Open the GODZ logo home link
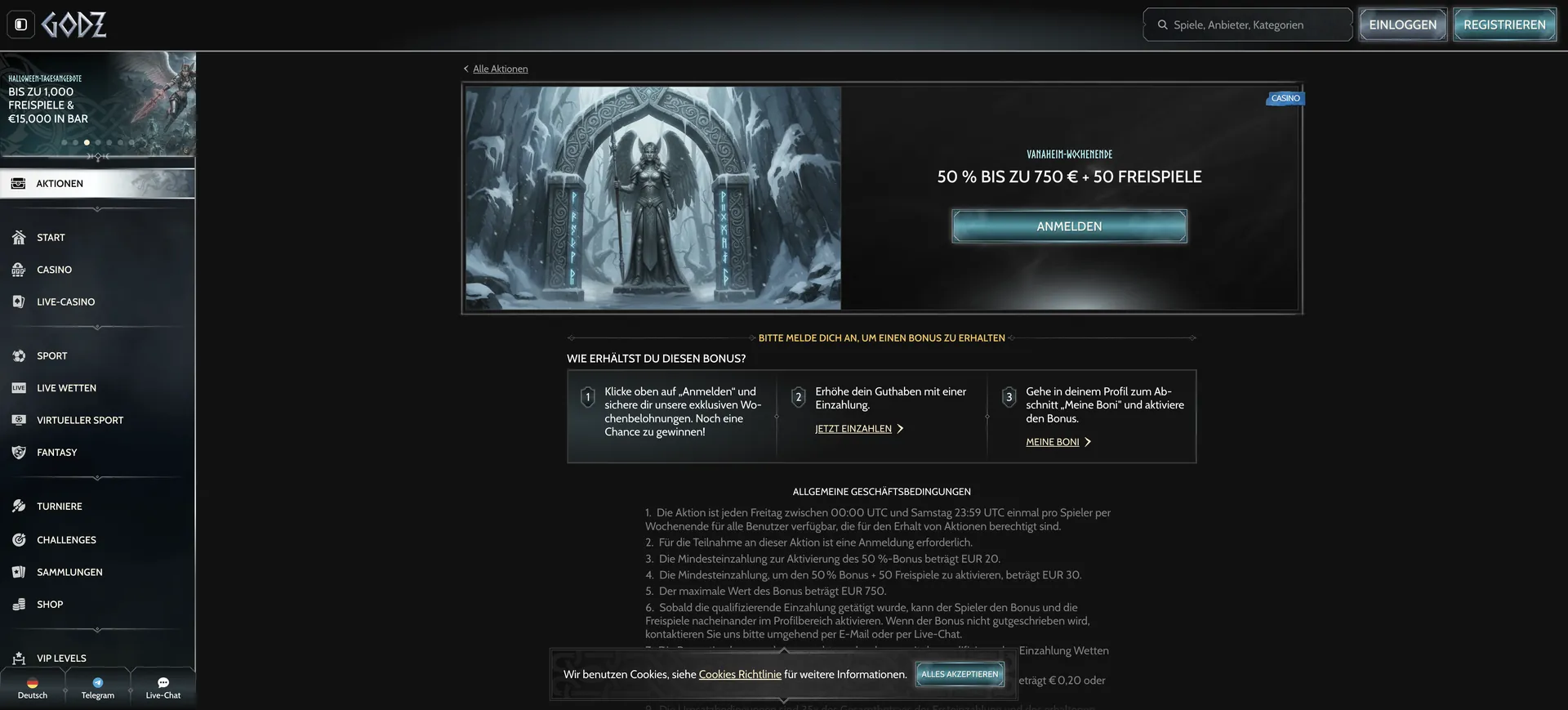This screenshot has width=1568, height=710. click(x=73, y=25)
